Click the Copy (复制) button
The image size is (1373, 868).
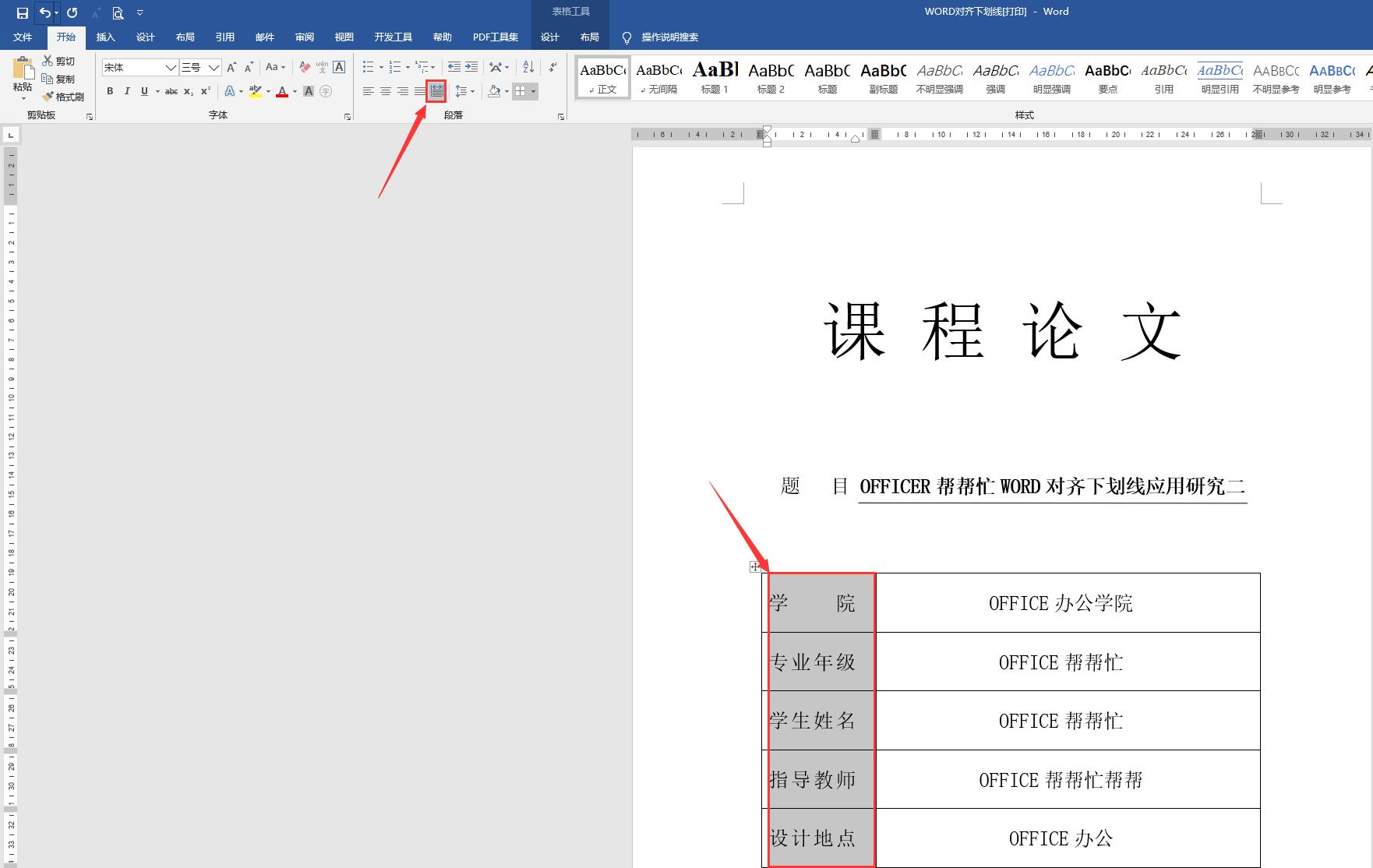pos(58,79)
